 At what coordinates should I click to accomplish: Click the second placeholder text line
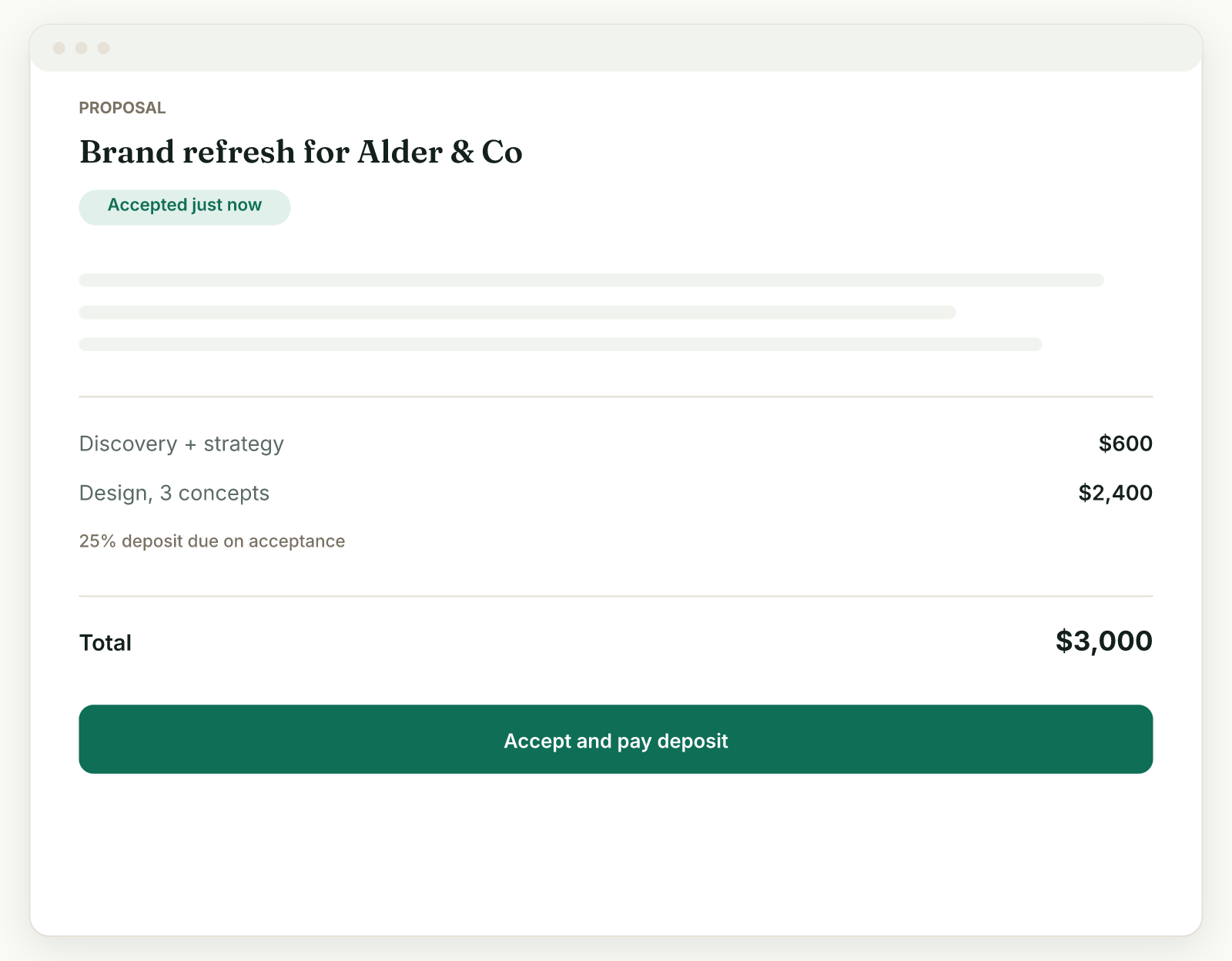pos(517,313)
